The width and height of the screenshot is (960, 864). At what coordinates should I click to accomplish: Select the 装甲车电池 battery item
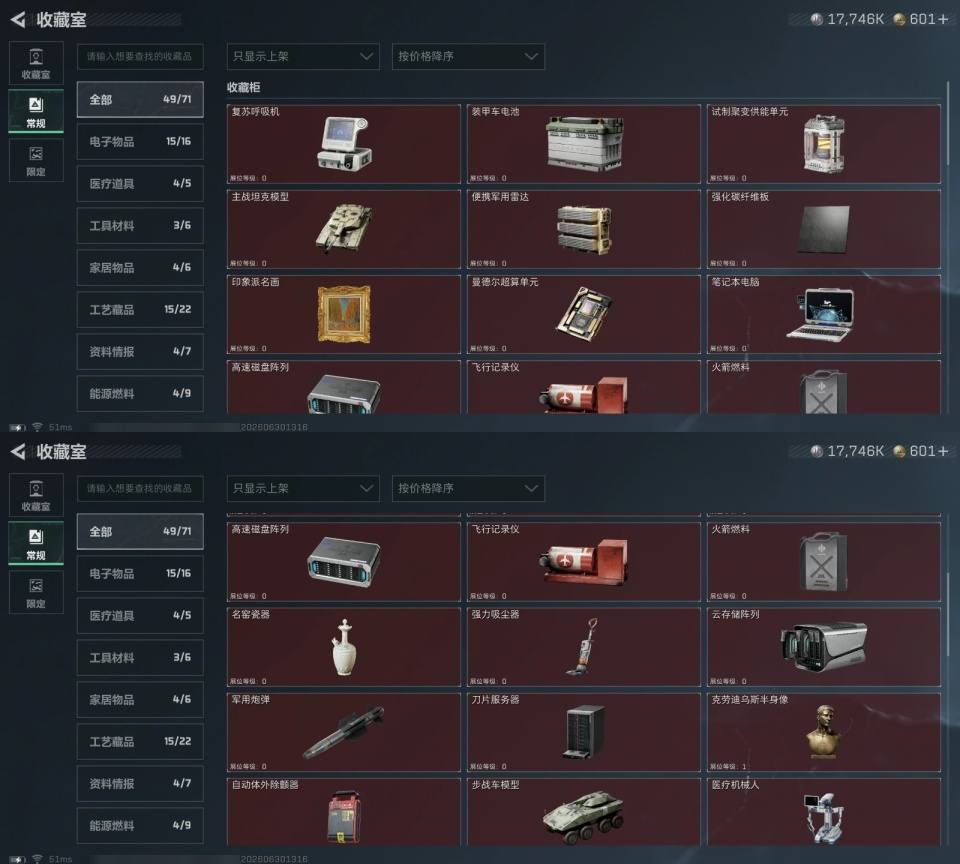583,144
